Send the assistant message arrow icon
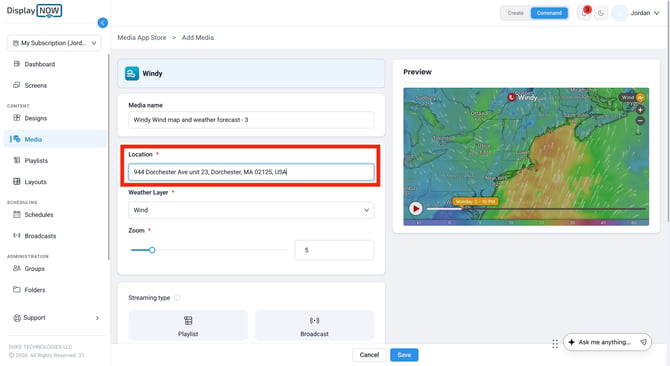 click(x=643, y=342)
